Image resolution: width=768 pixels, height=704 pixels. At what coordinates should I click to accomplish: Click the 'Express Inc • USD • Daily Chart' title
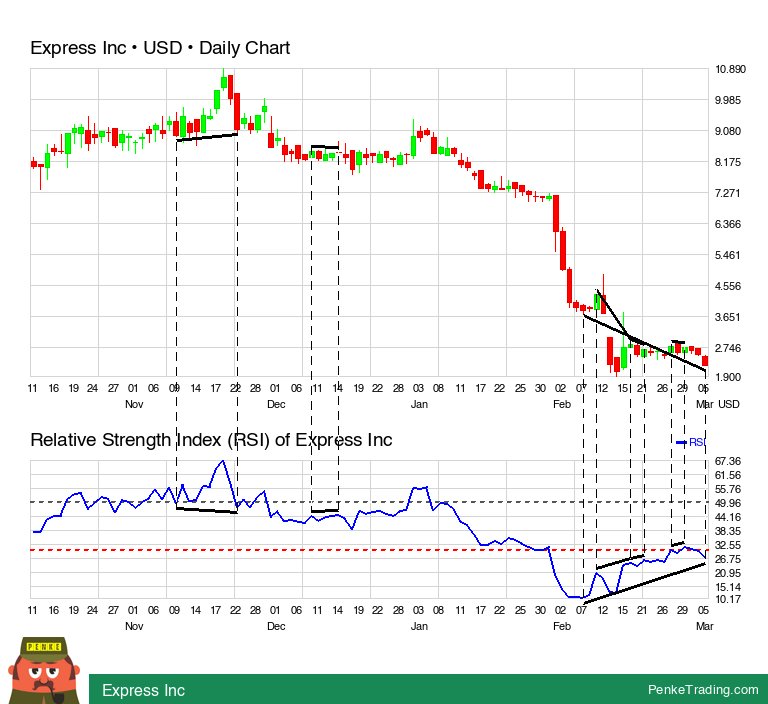pos(160,48)
